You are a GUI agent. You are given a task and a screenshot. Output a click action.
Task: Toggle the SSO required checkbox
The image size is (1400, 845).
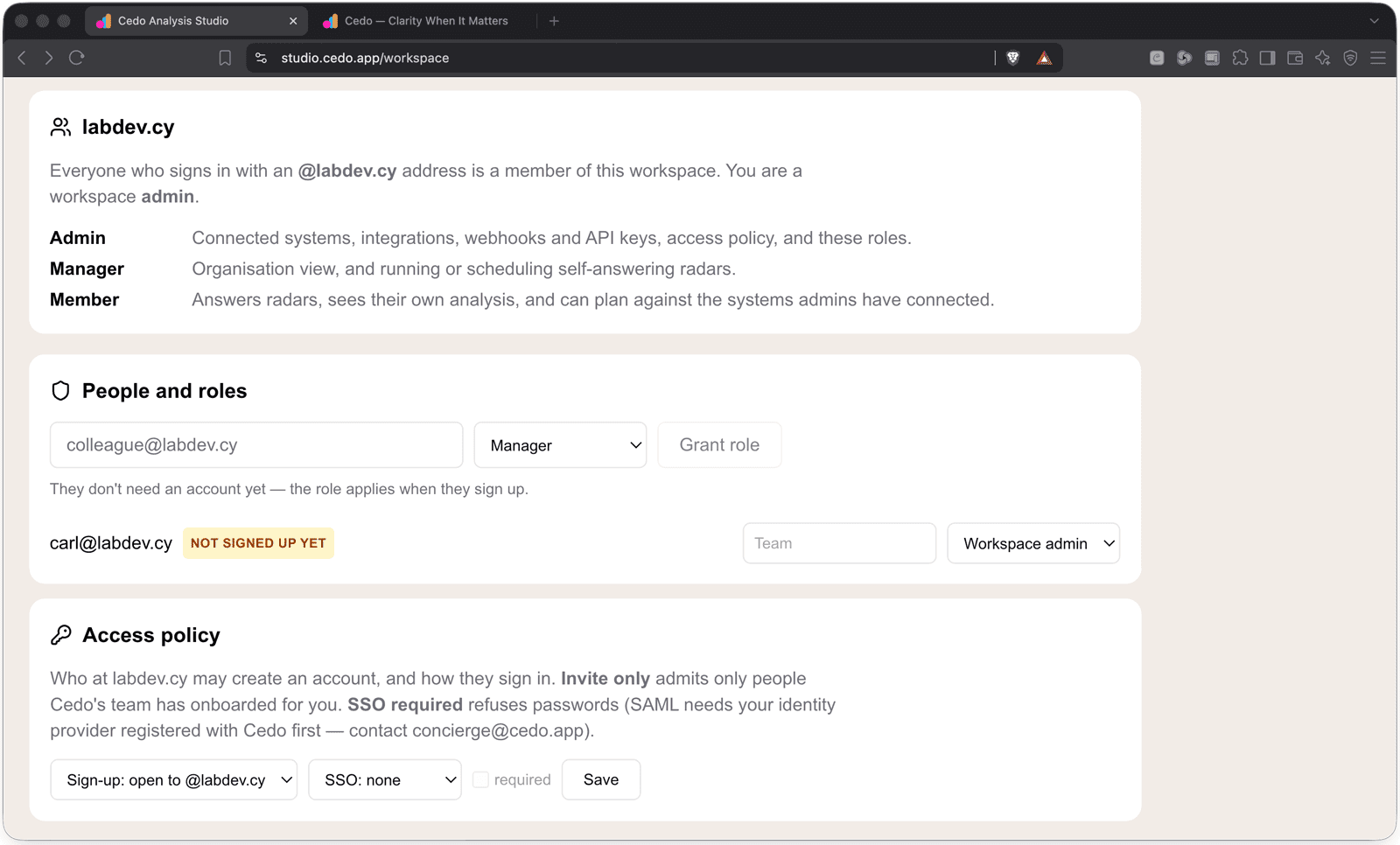click(x=480, y=779)
